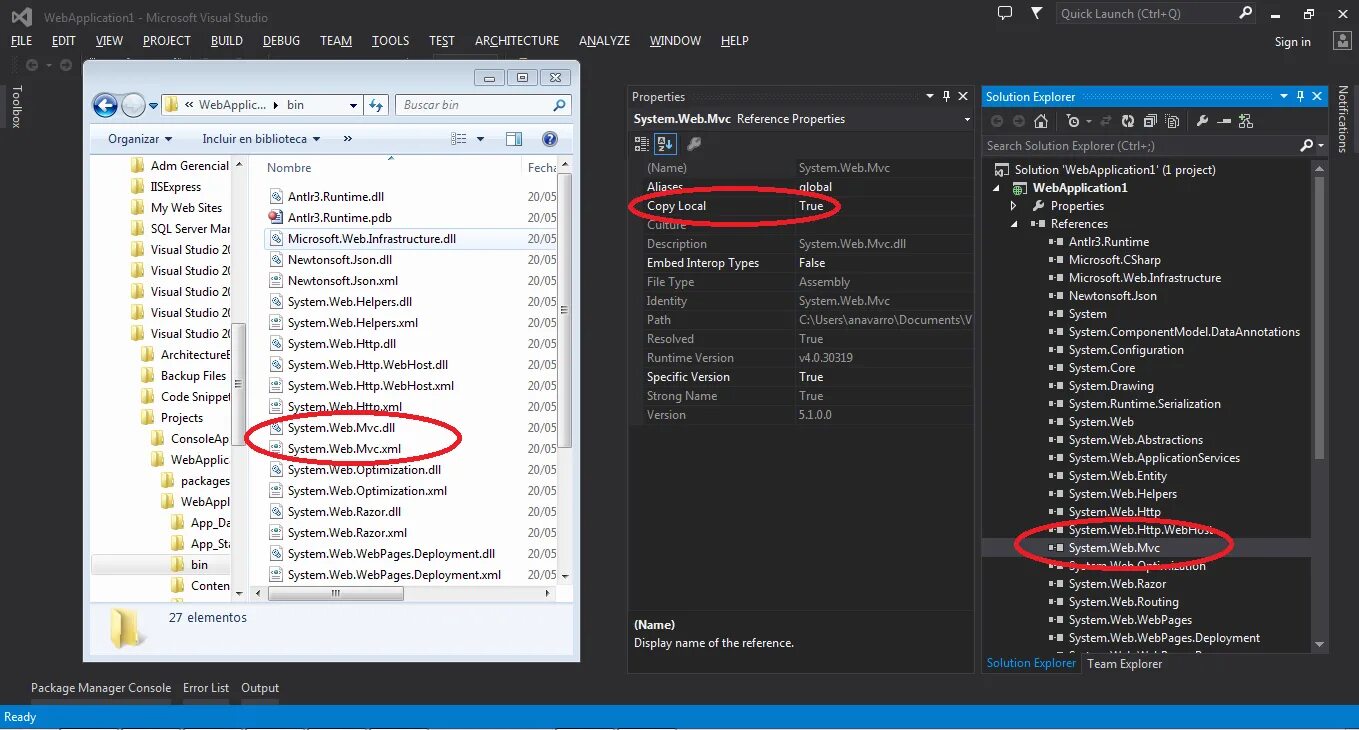1359x730 pixels.
Task: Open FILE menu
Action: [x=21, y=41]
